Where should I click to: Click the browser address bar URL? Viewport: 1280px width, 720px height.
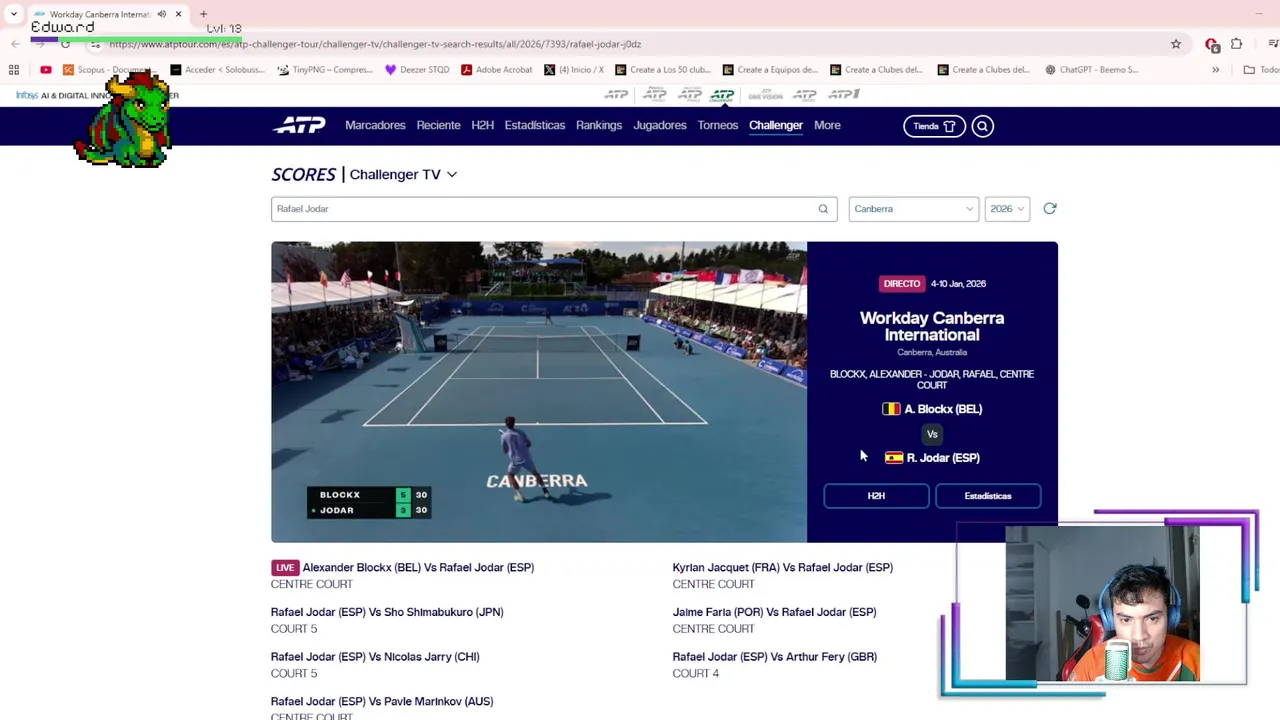click(x=375, y=44)
